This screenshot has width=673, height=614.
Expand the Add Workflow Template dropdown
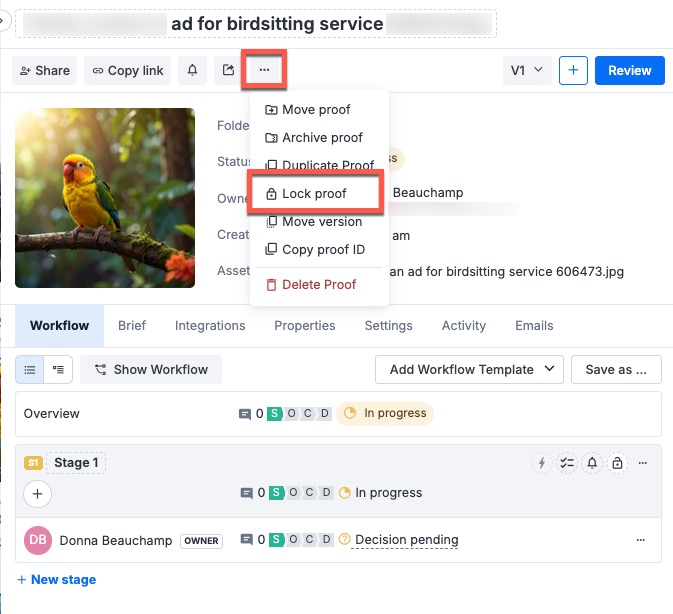(x=470, y=369)
